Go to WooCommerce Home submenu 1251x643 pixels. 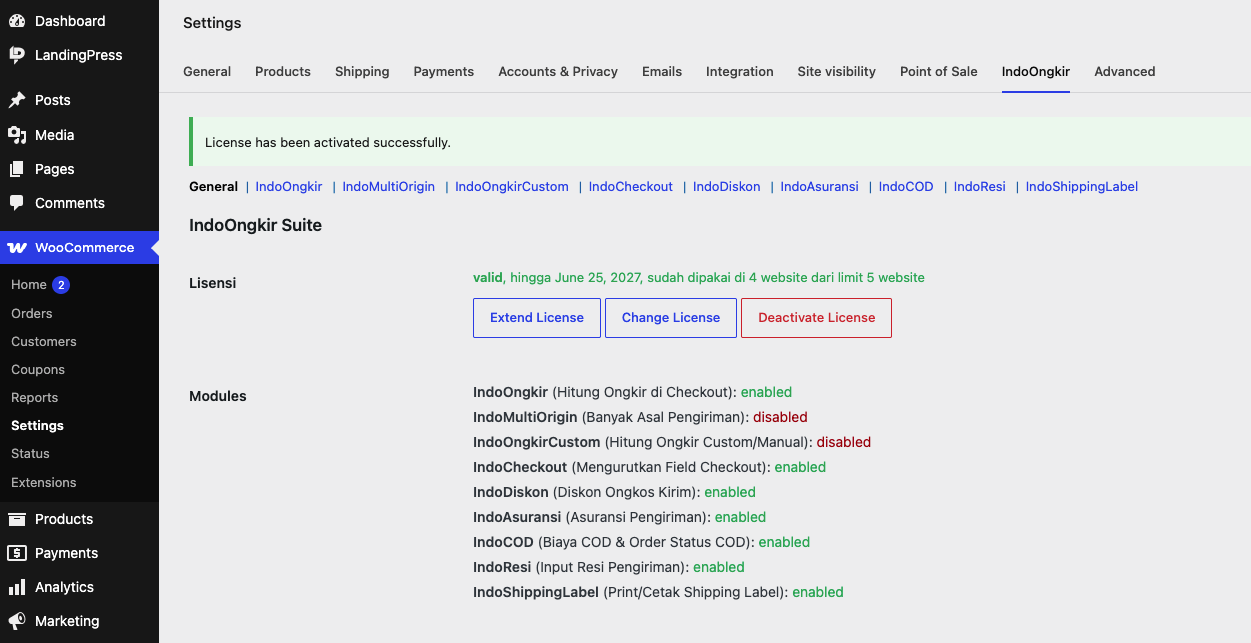[x=29, y=285]
